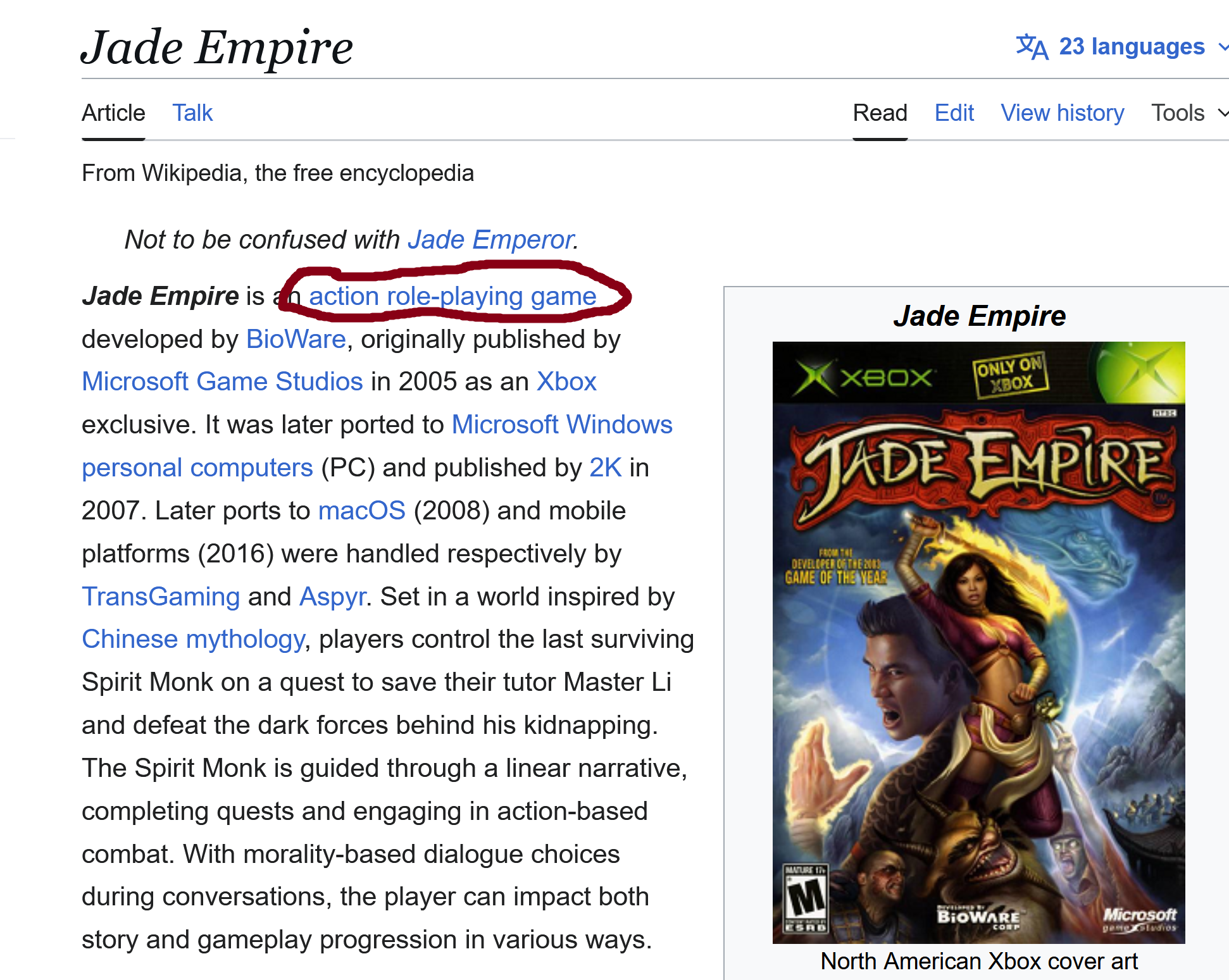Click the language translation icon

click(1032, 47)
